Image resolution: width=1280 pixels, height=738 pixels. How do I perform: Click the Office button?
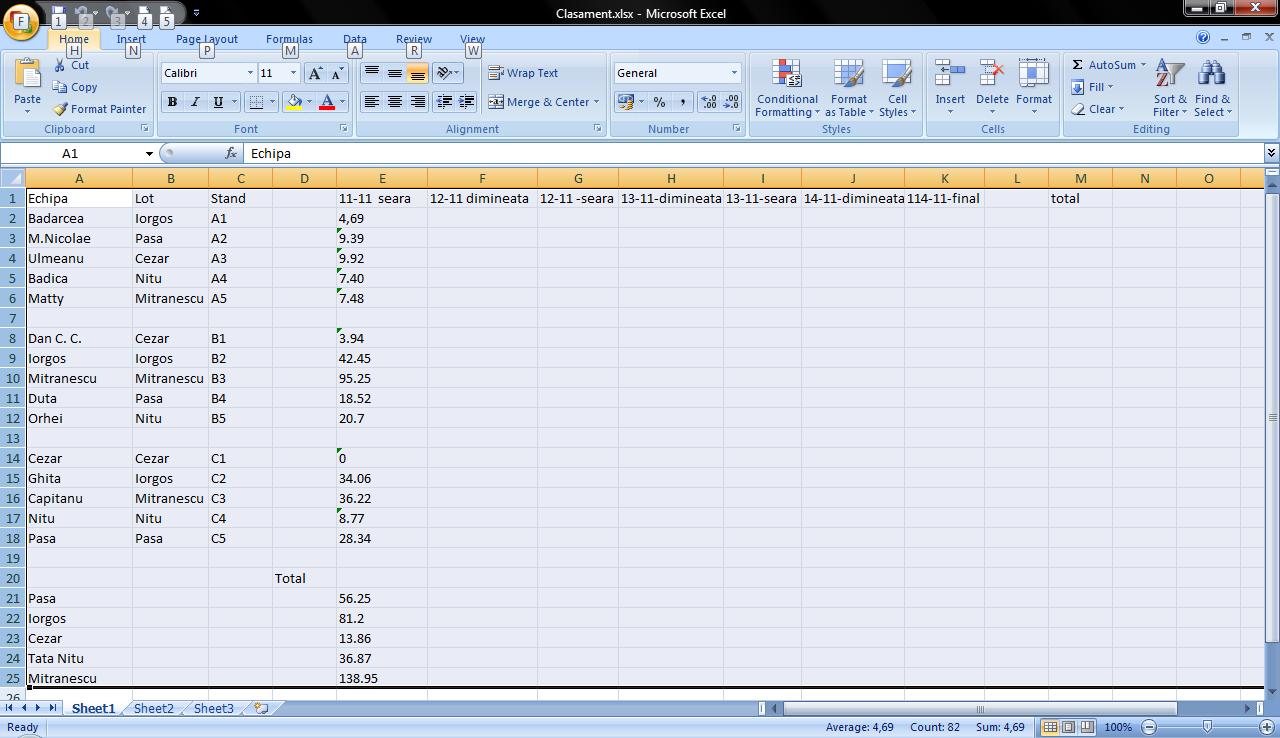pos(21,21)
